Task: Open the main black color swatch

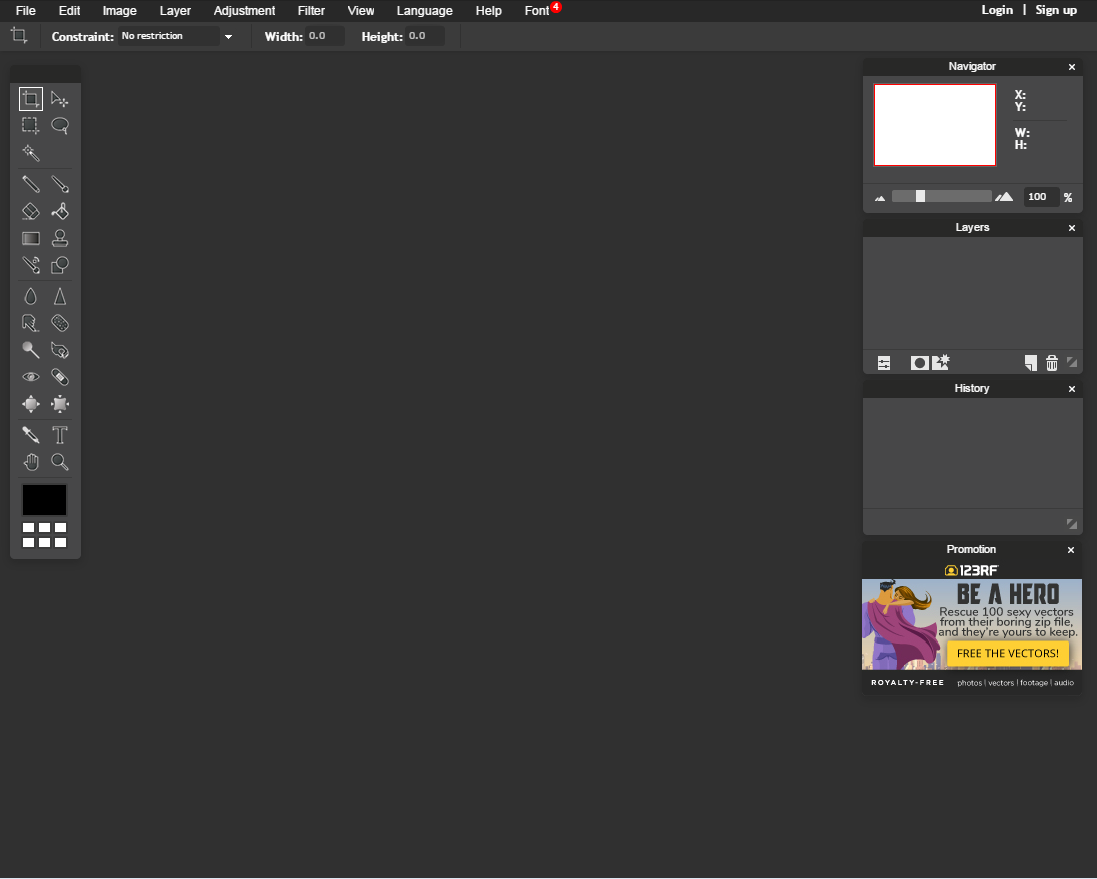Action: pyautogui.click(x=44, y=500)
